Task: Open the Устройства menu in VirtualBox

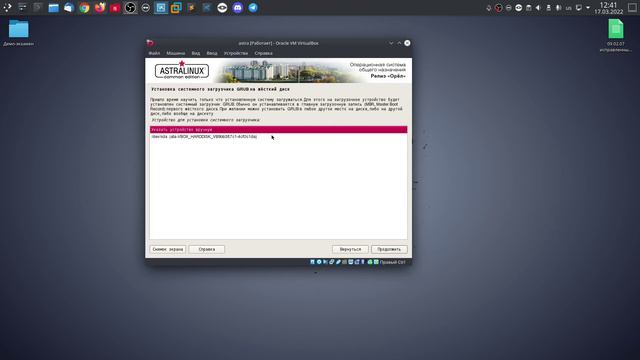Action: tap(236, 53)
